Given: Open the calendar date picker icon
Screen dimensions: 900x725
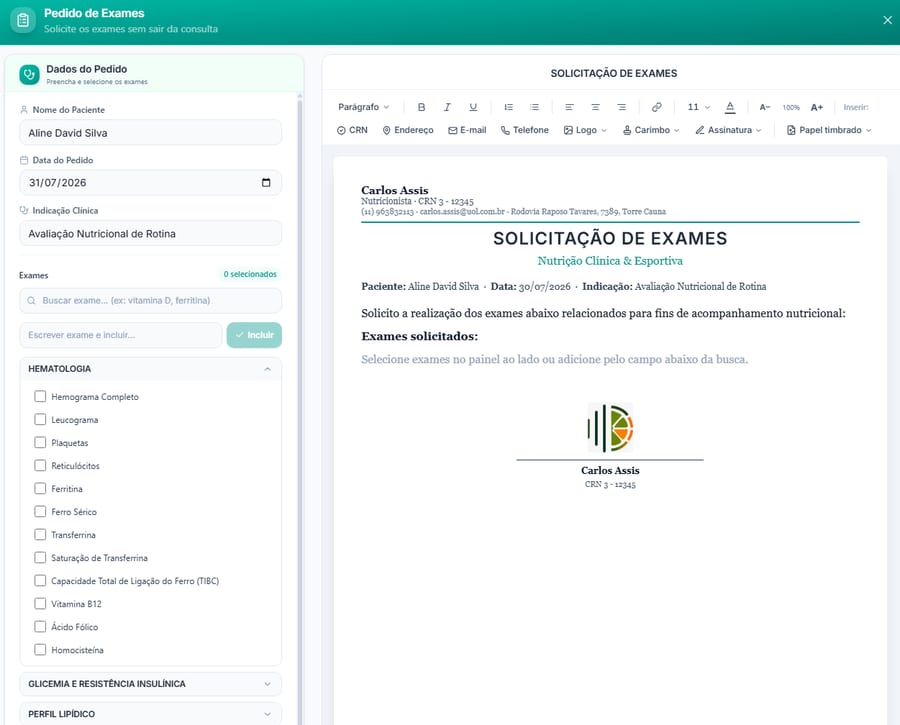Looking at the screenshot, I should point(266,183).
